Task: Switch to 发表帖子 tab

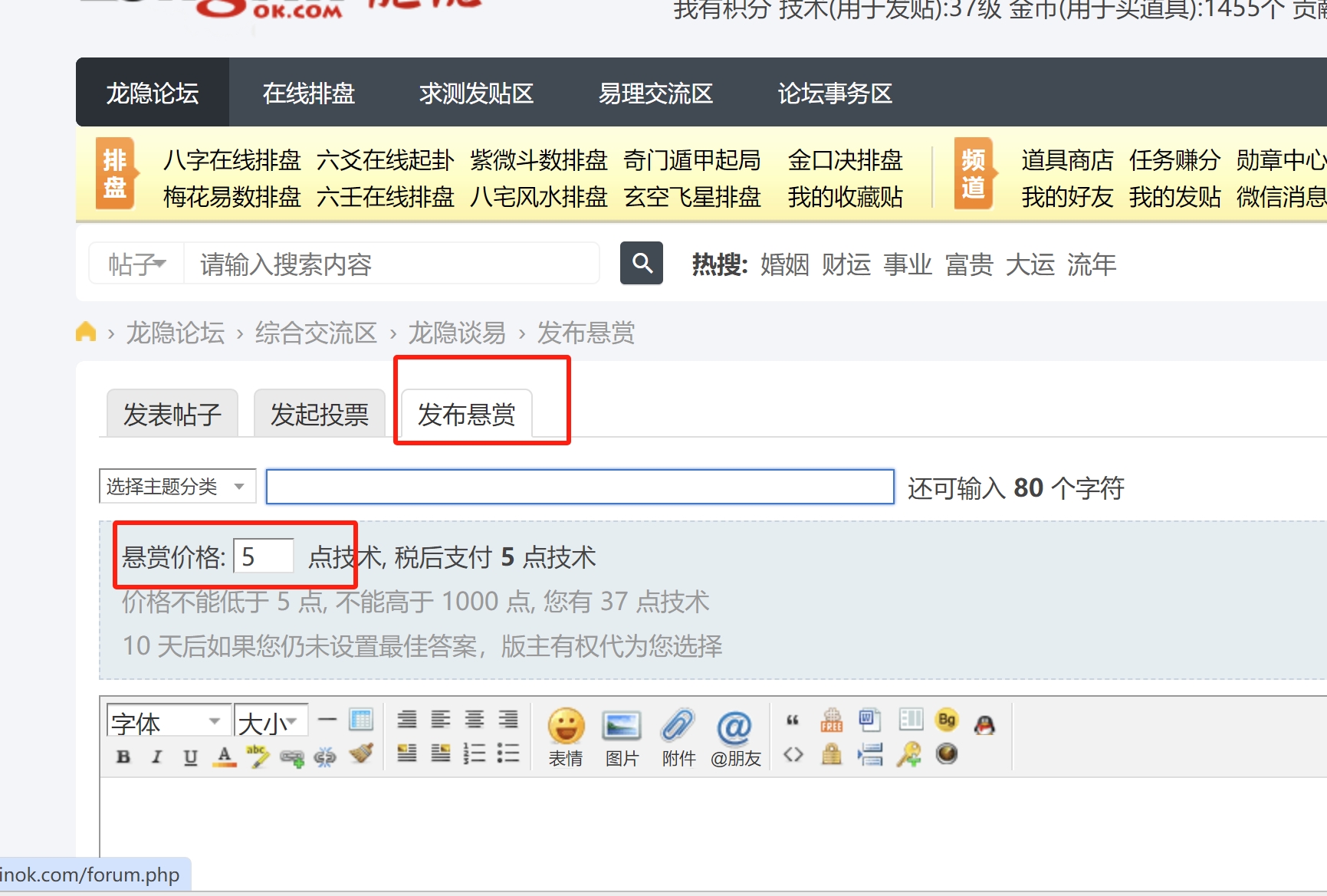Action: (x=172, y=414)
